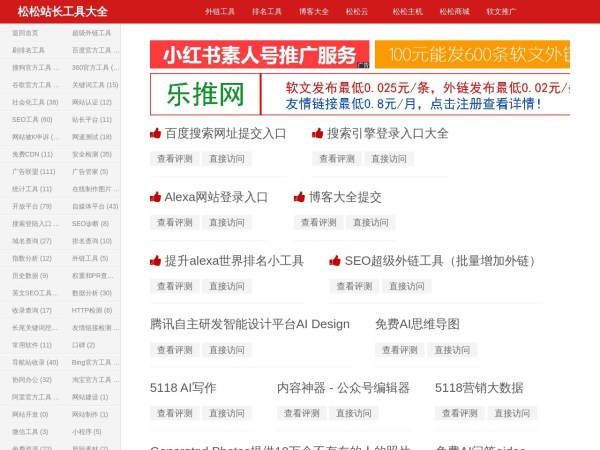Open the orange 100元能发600条软文外链 banner

tap(473, 54)
